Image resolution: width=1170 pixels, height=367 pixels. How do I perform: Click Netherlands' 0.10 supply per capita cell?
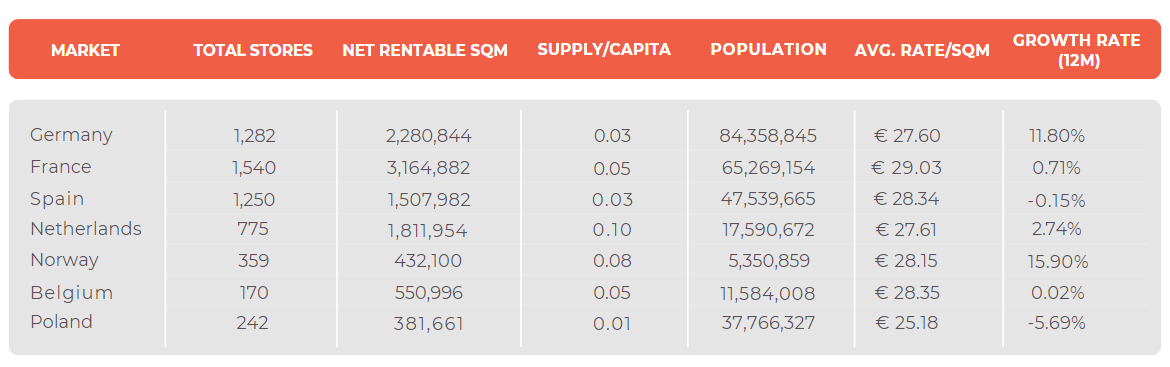point(612,230)
